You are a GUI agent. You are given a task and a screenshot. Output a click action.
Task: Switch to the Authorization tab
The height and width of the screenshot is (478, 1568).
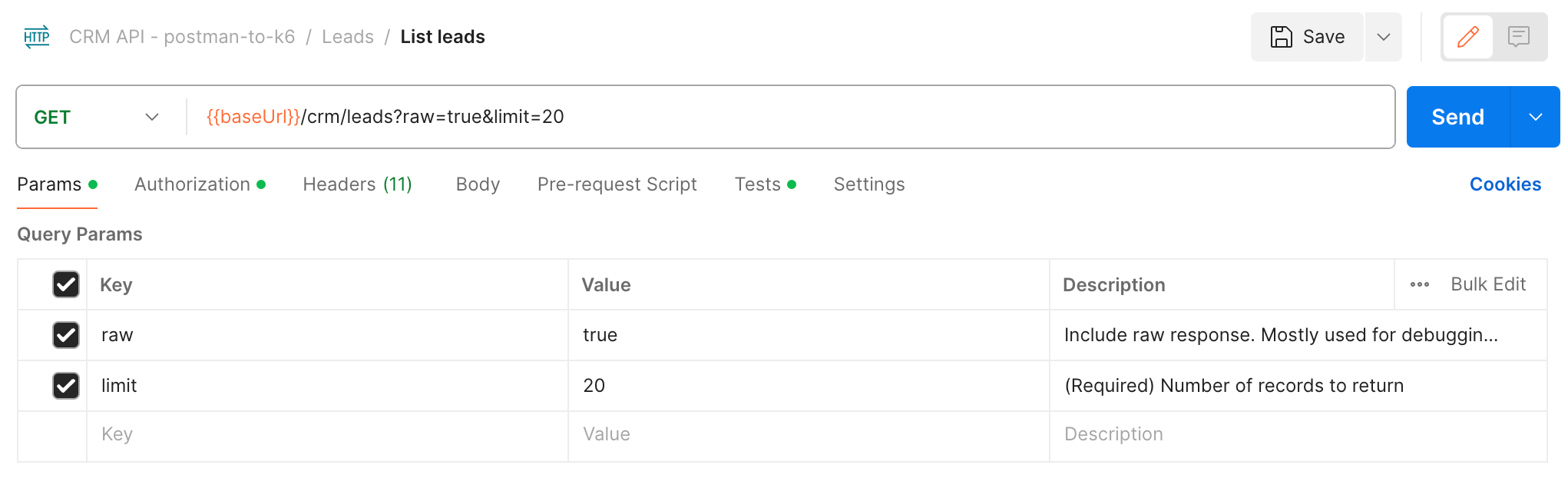pyautogui.click(x=193, y=184)
